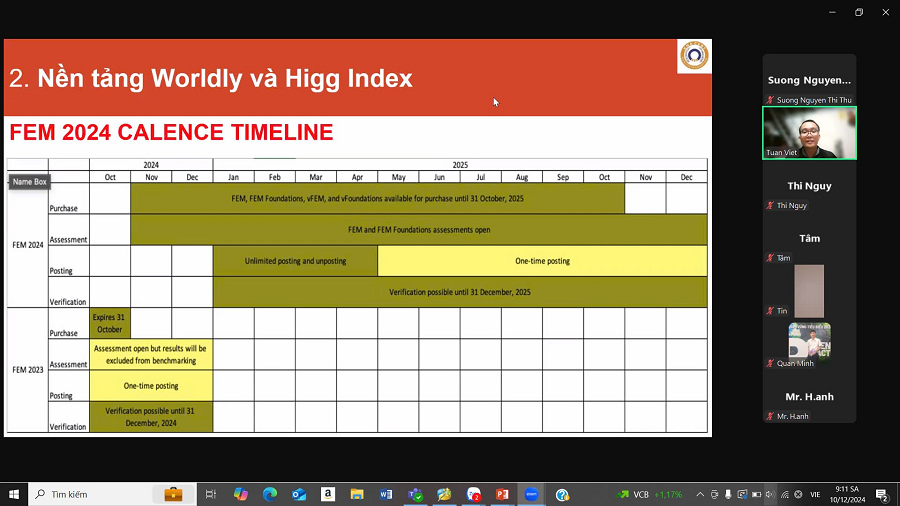Select Suong Nguyen participant tile
This screenshot has height=506, width=900.
coord(809,80)
